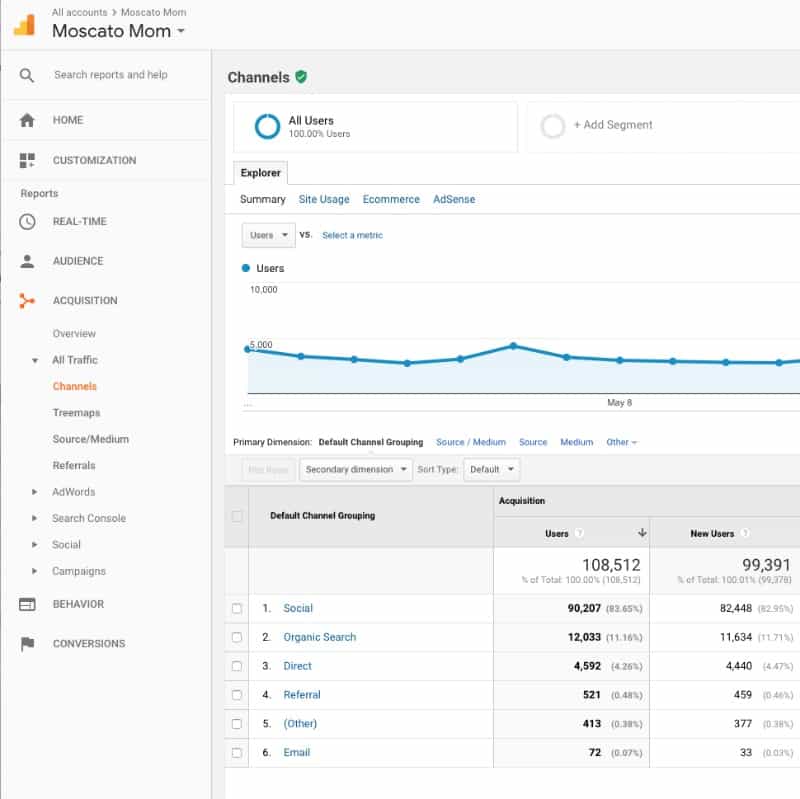
Task: Click the Add Segment box
Action: (x=663, y=127)
